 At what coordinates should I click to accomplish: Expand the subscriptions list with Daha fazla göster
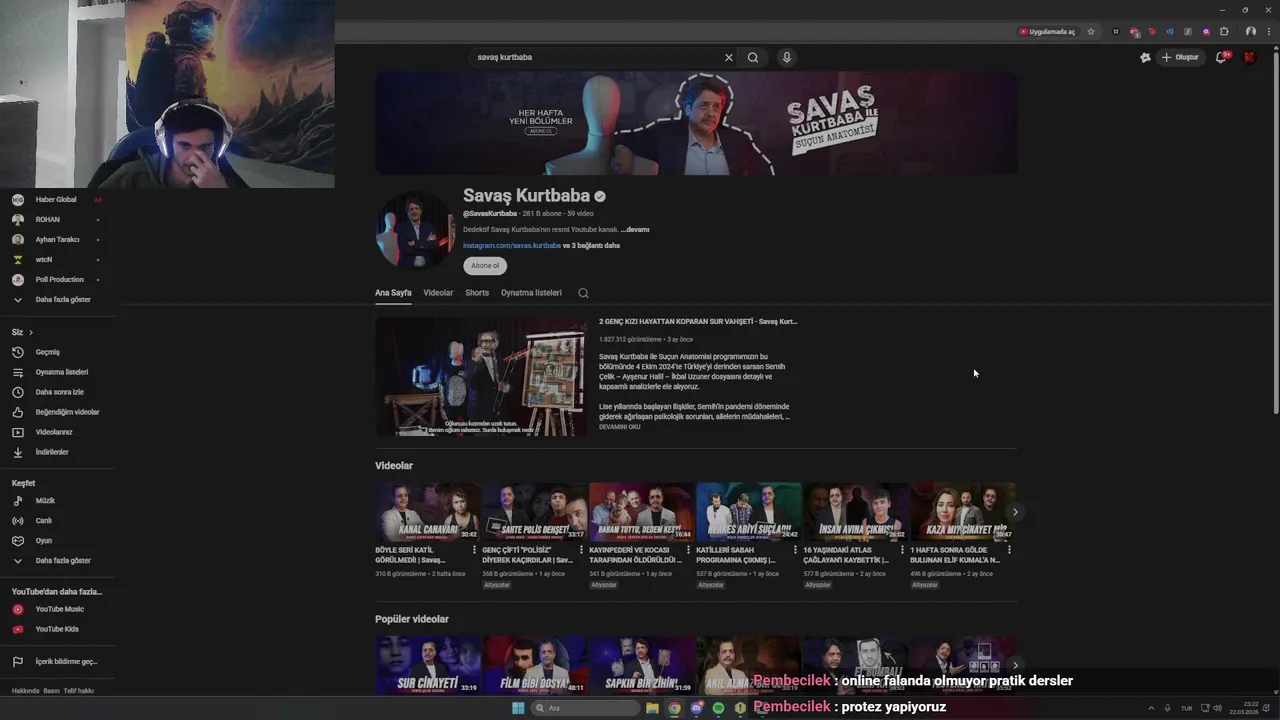(x=56, y=299)
